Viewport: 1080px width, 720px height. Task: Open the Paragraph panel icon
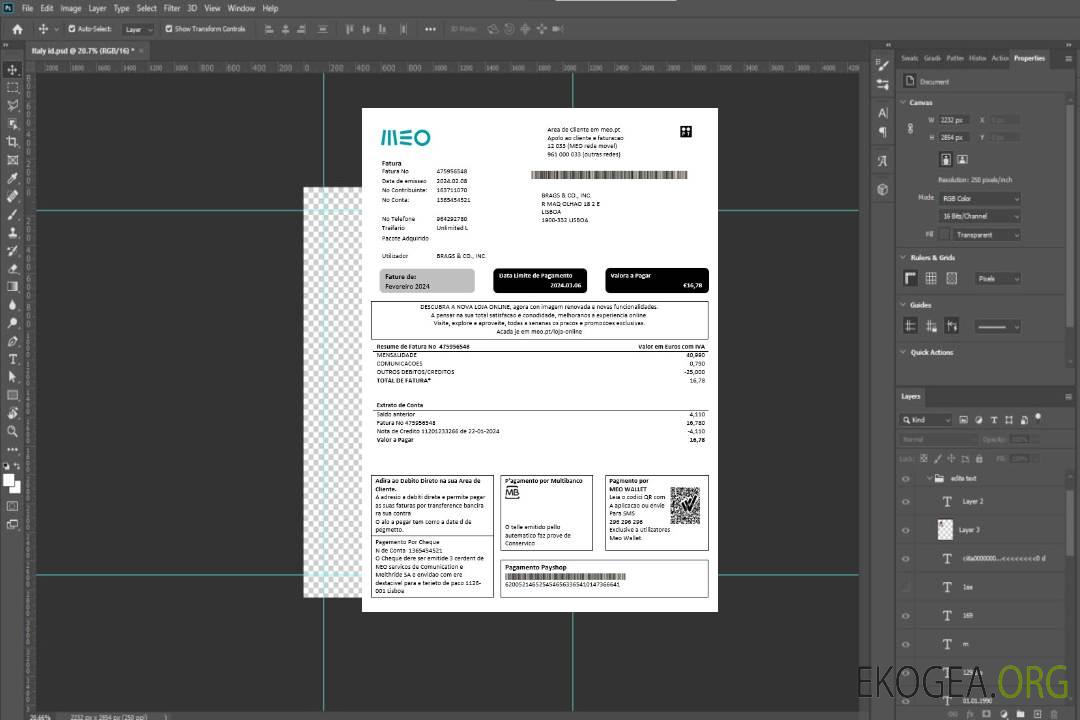883,132
